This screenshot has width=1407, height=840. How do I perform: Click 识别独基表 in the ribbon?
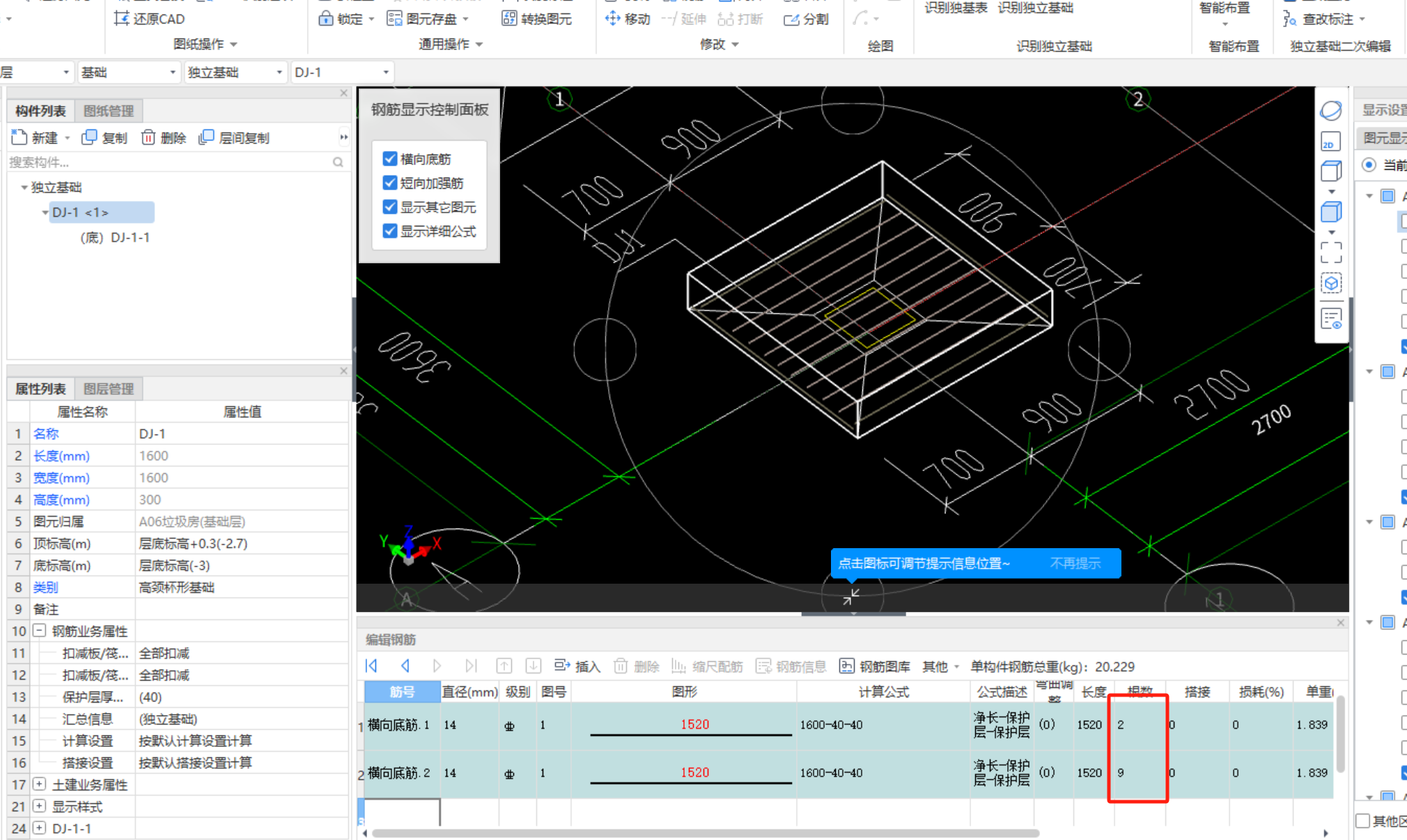[x=956, y=8]
